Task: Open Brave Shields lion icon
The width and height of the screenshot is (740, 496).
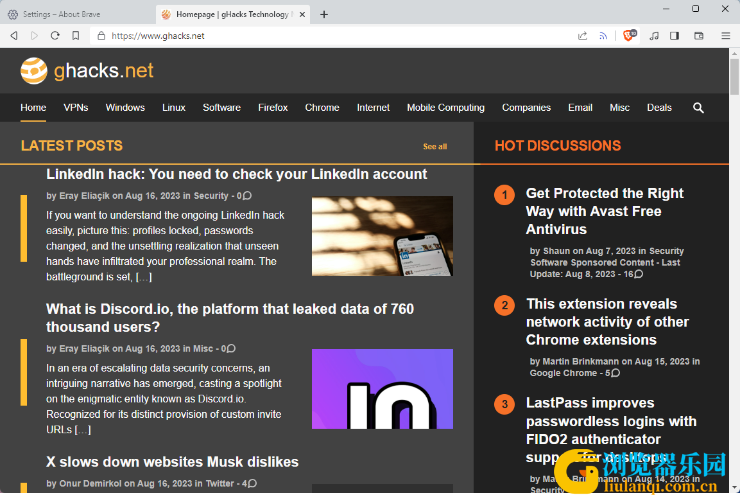Action: click(x=630, y=35)
